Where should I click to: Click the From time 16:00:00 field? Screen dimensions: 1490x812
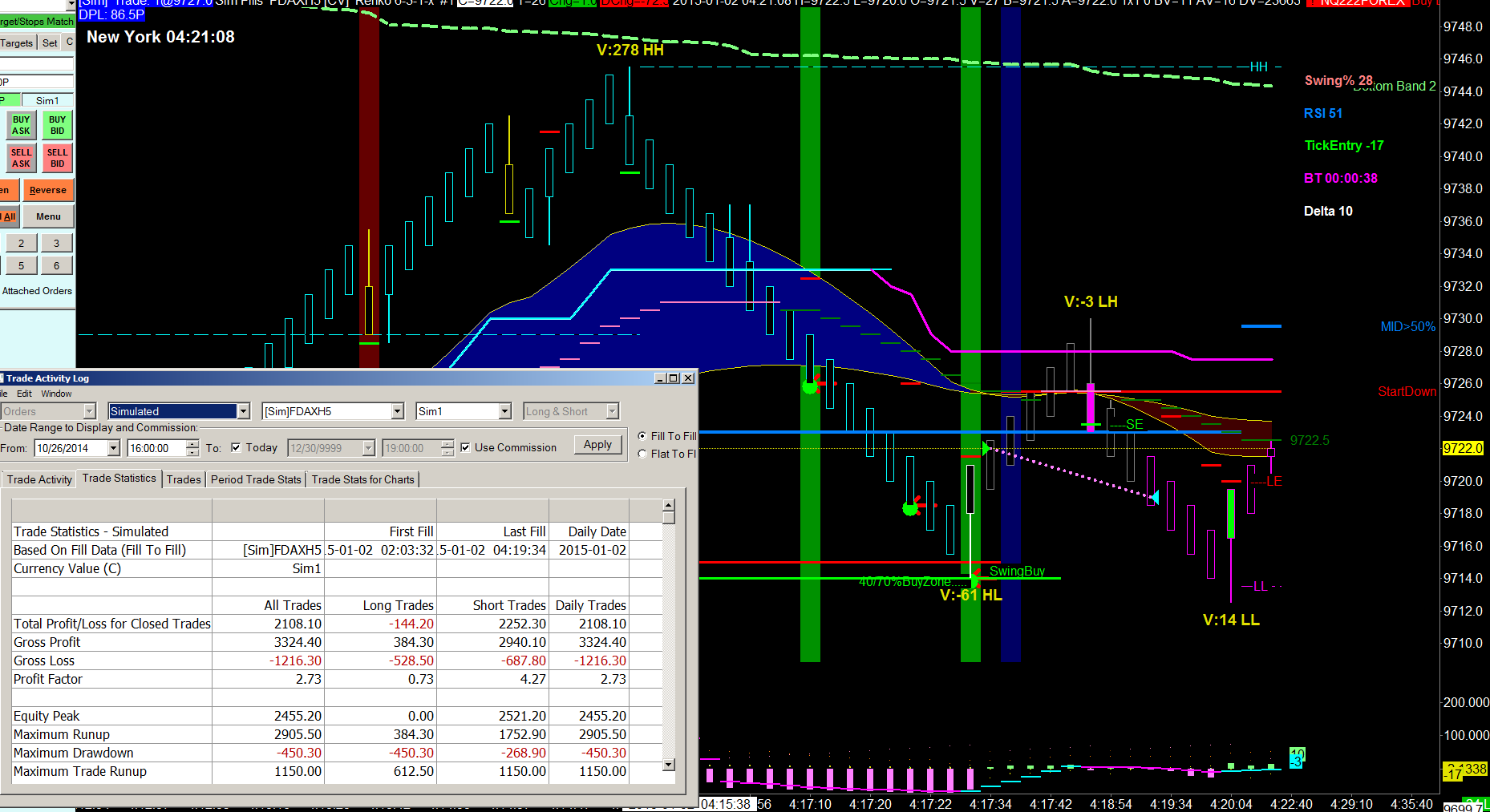click(x=156, y=448)
